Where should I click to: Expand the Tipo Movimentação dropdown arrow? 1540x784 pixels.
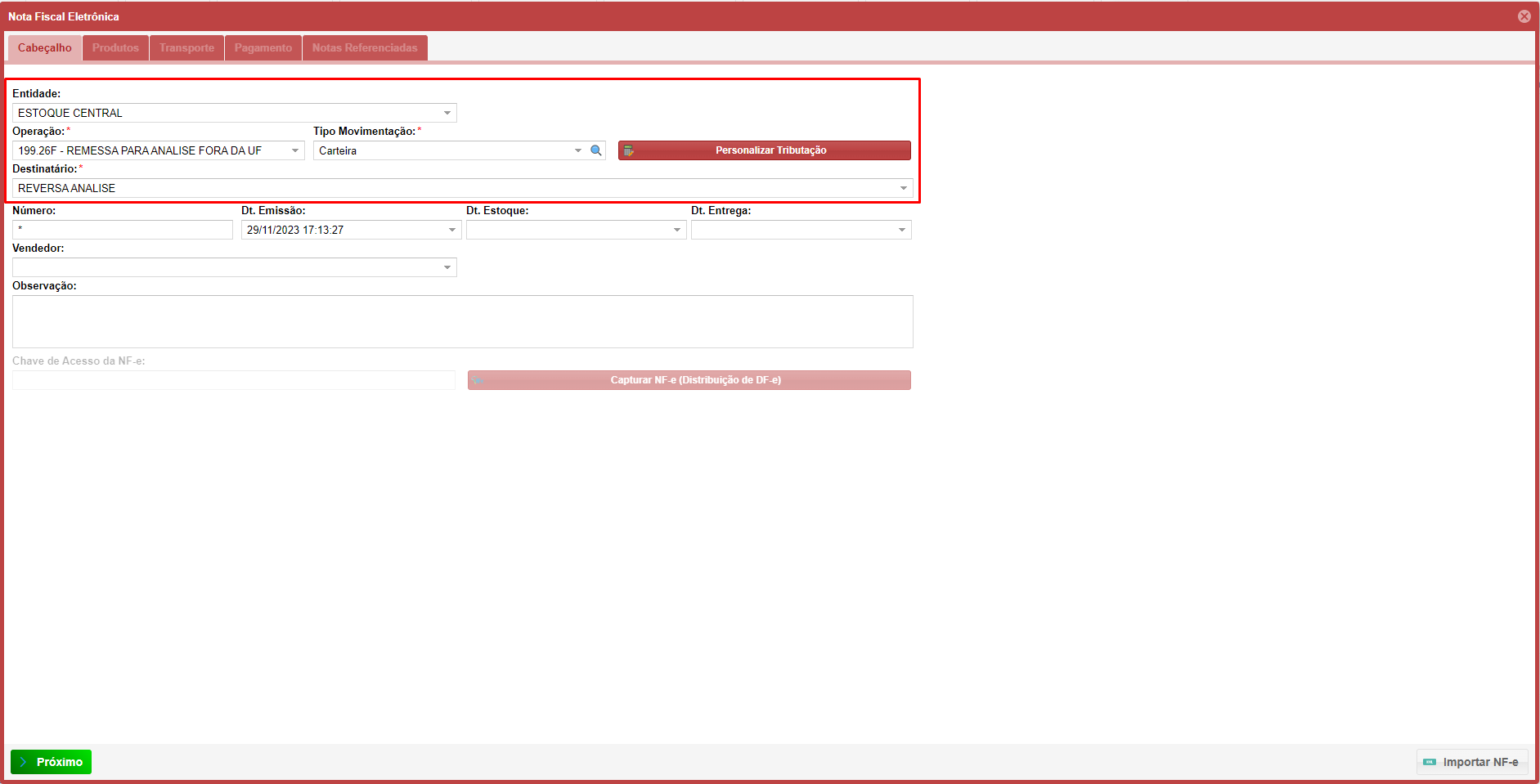(578, 150)
